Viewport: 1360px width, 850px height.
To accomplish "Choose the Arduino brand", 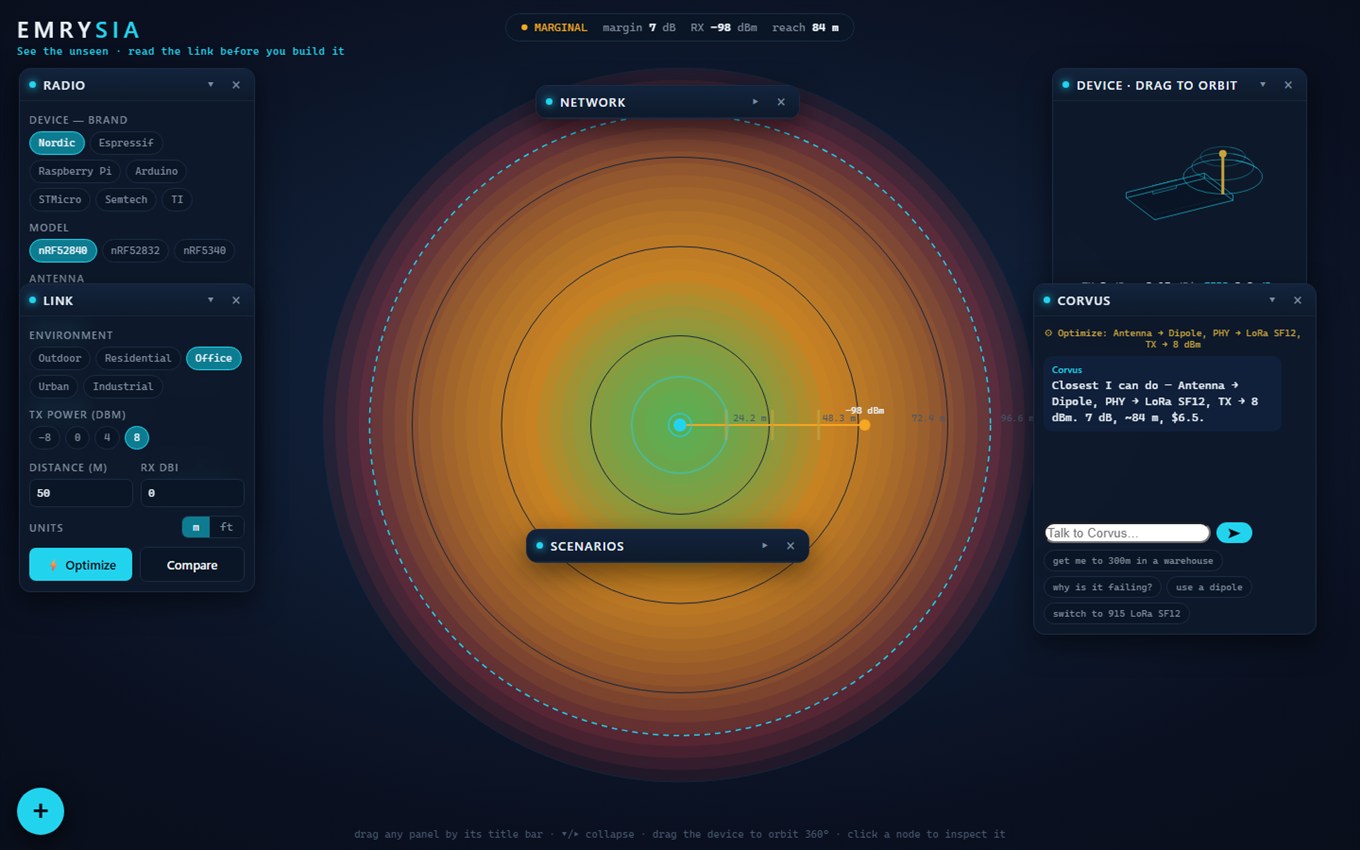I will [156, 171].
